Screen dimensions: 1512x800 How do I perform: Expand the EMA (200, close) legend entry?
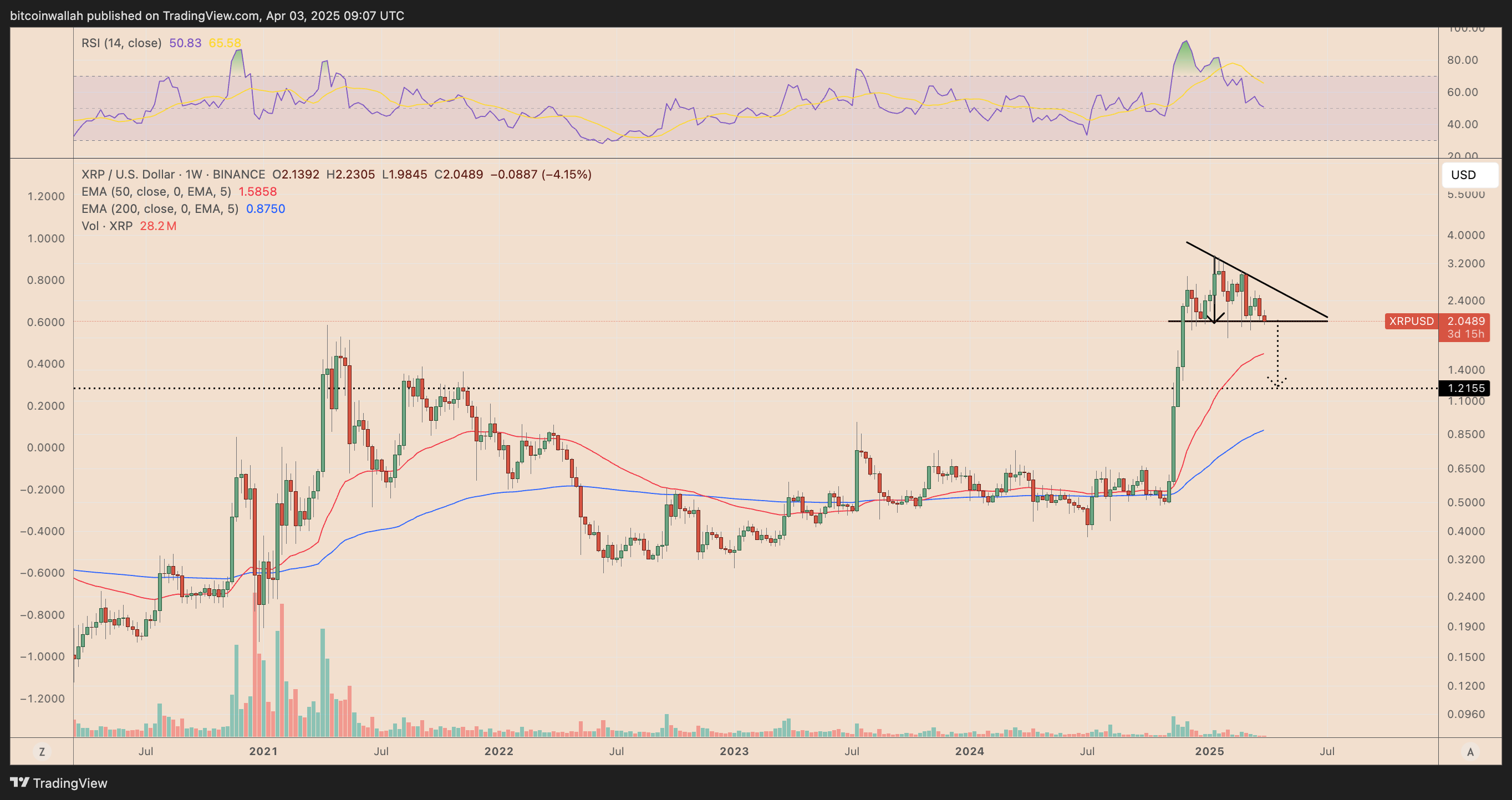[160, 208]
